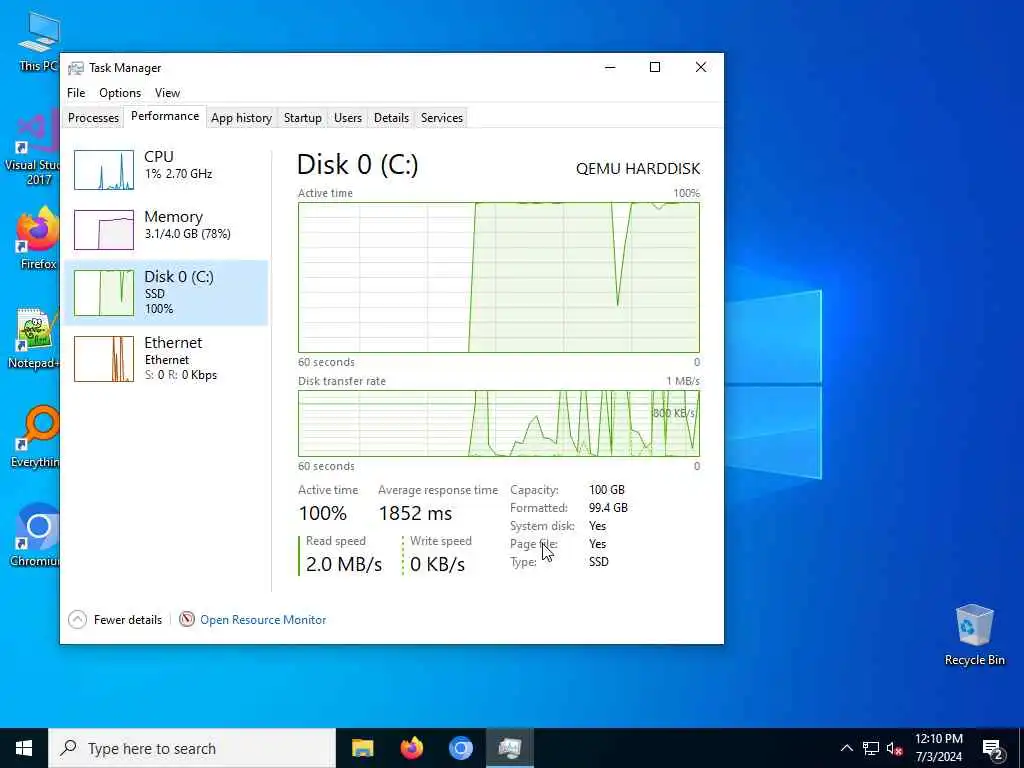1024x768 pixels.
Task: Select the Recycle Bin desktop icon
Action: [974, 635]
